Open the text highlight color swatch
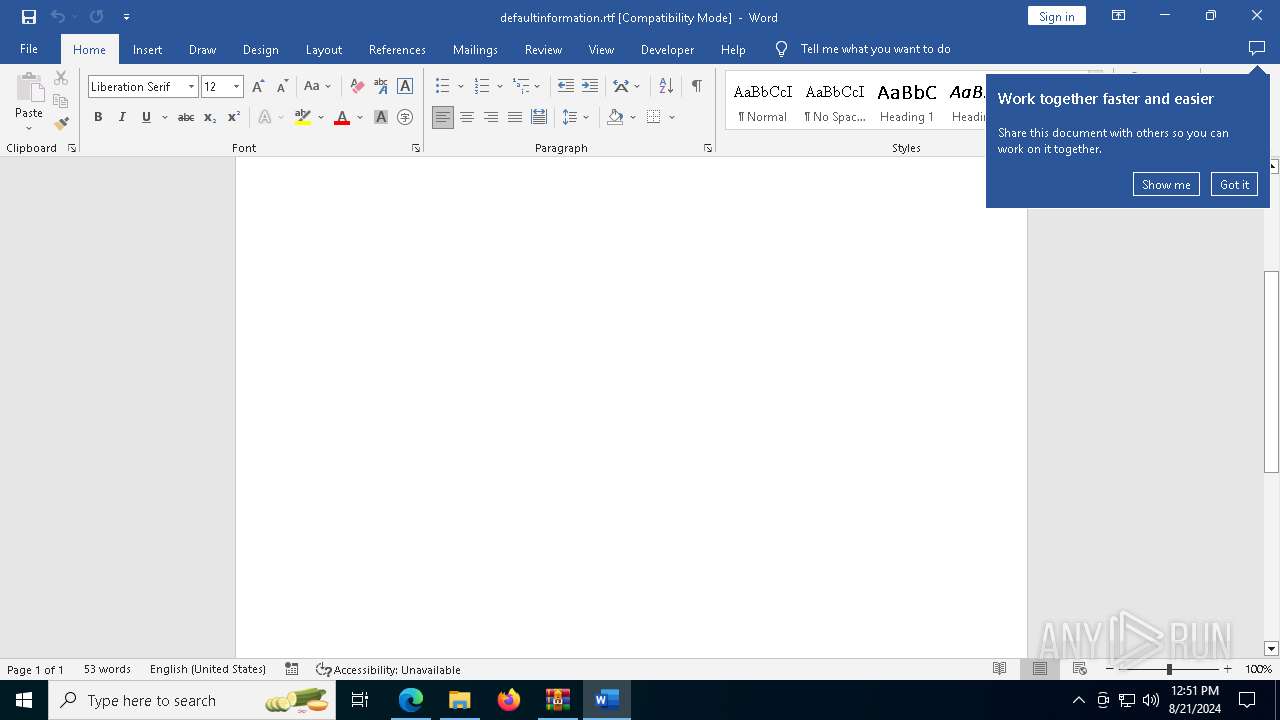 point(303,117)
